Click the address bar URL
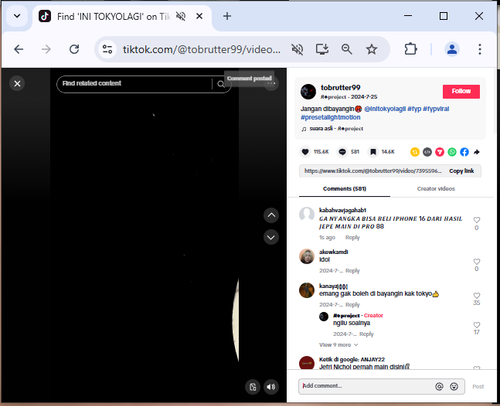 [201, 49]
